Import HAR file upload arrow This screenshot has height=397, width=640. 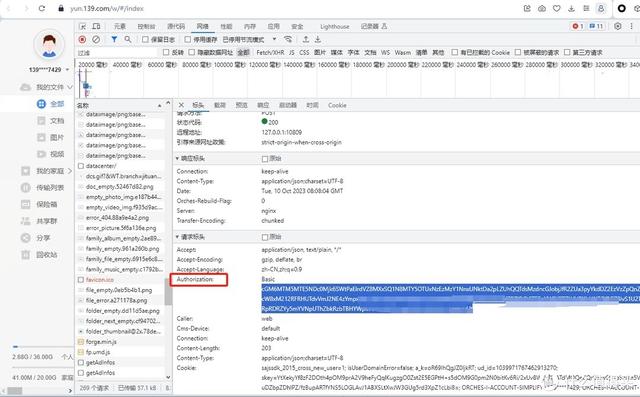click(306, 39)
